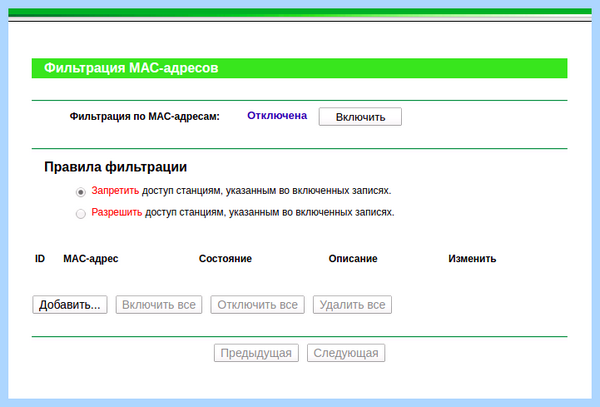Click the Состояние column header

coord(225,259)
